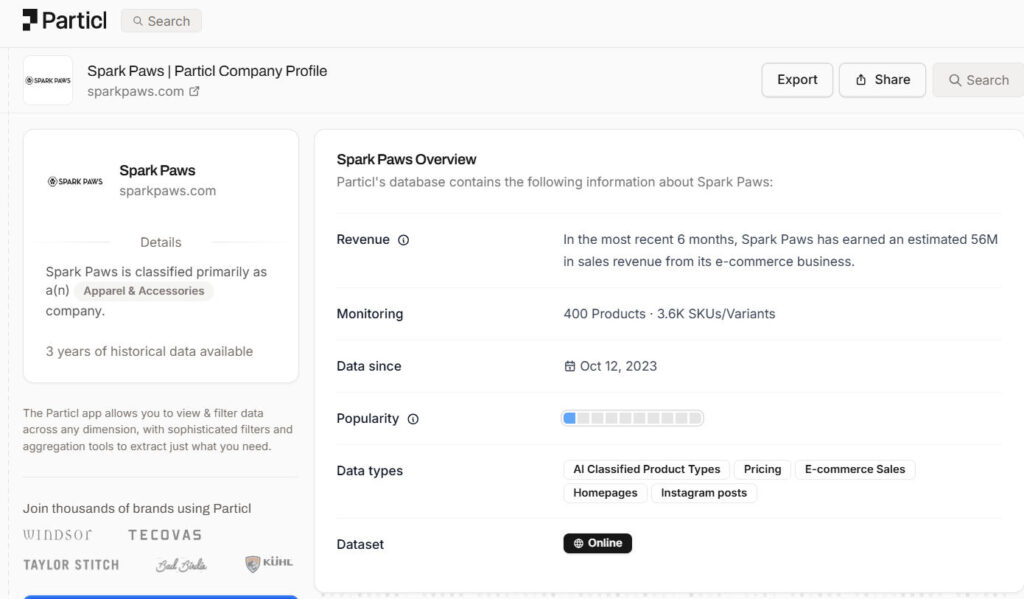Viewport: 1024px width, 599px height.
Task: Open the right-side Search field
Action: click(978, 80)
